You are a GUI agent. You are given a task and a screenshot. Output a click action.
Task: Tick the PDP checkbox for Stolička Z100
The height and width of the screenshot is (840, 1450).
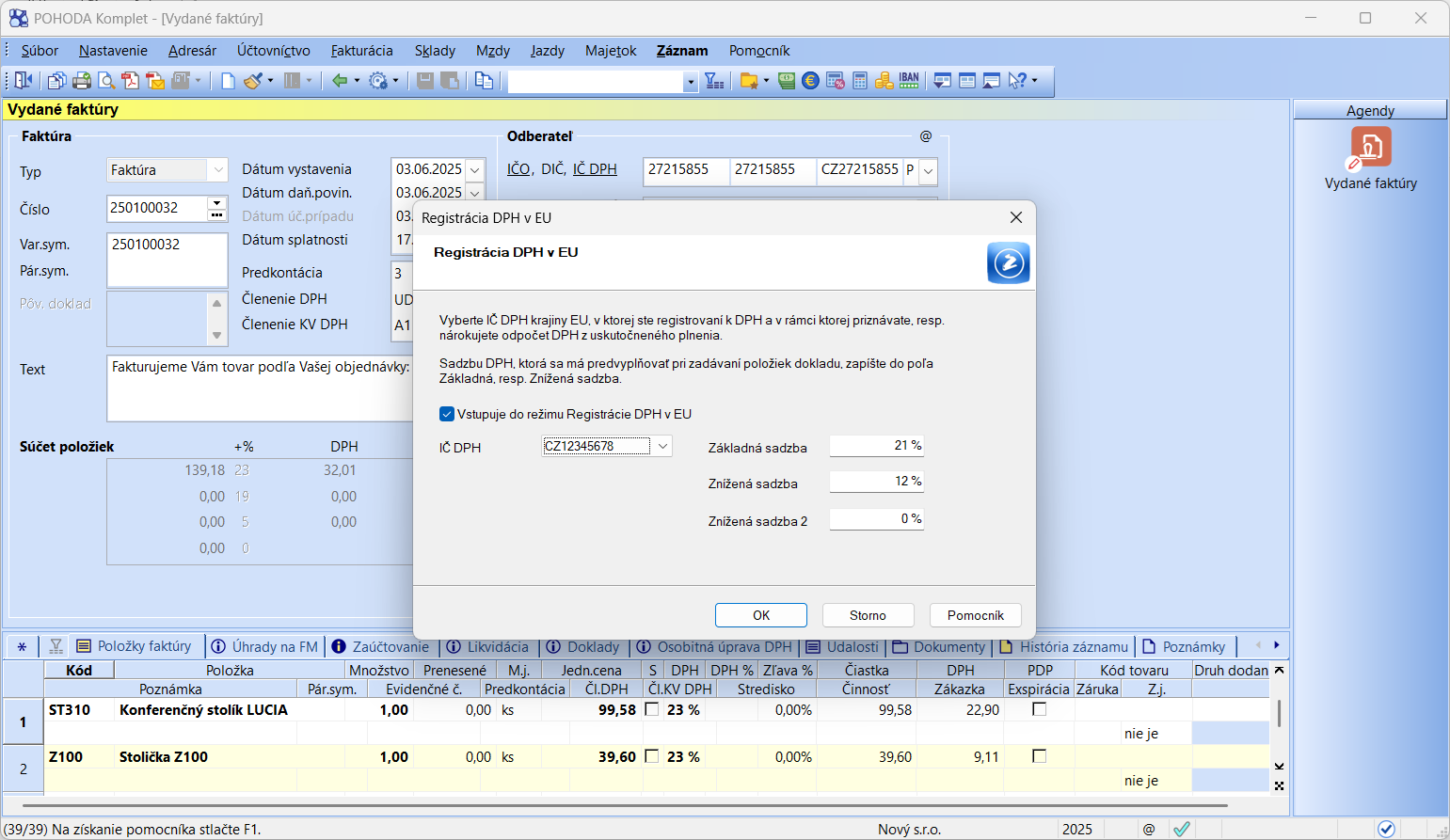coord(1040,756)
